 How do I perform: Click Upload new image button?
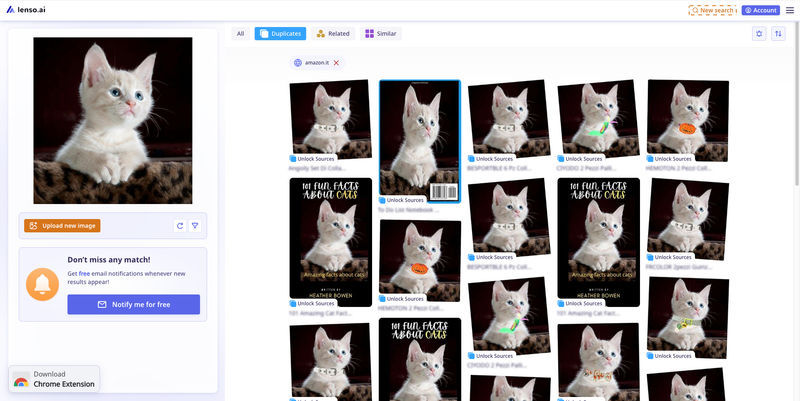point(62,226)
